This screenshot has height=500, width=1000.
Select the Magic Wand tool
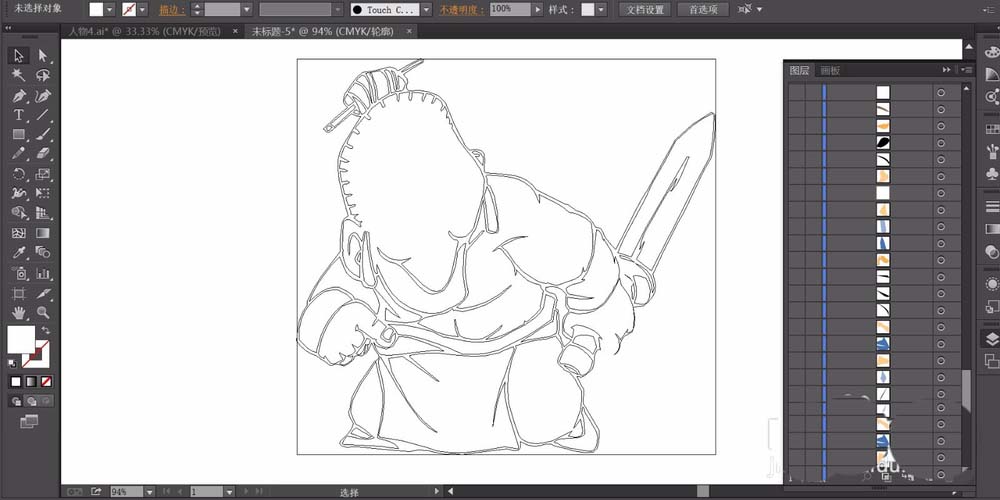pyautogui.click(x=18, y=75)
